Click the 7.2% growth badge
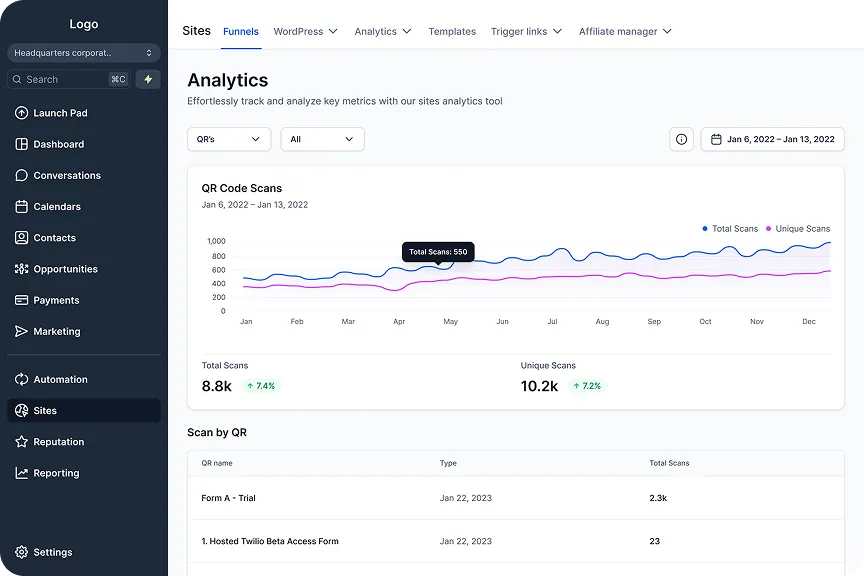Image resolution: width=864 pixels, height=576 pixels. [587, 386]
